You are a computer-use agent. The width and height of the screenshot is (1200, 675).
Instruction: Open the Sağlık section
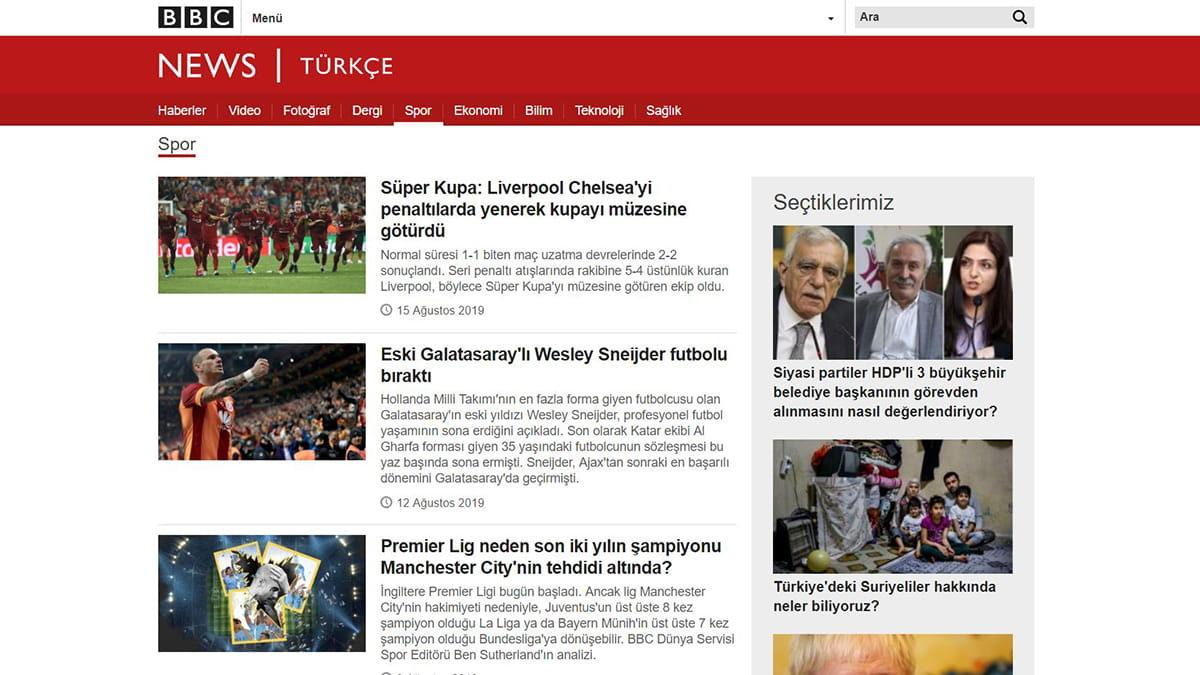(663, 110)
